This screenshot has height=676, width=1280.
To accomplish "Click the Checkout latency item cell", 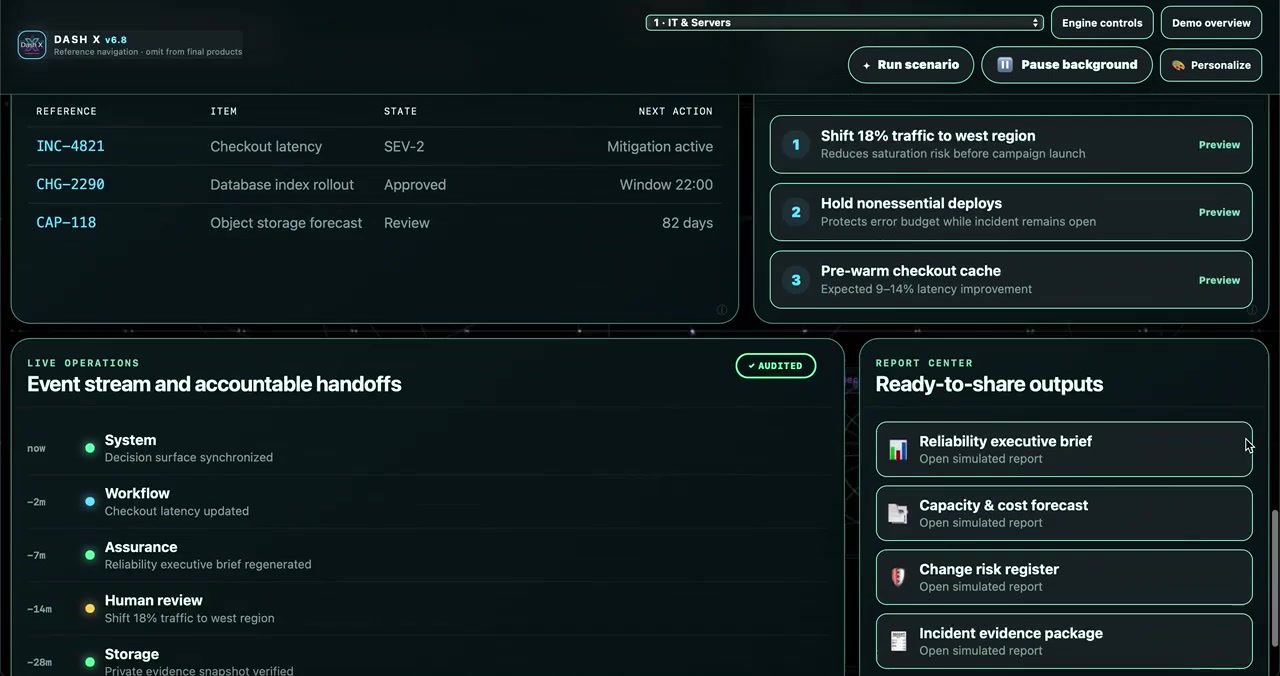I will point(266,146).
